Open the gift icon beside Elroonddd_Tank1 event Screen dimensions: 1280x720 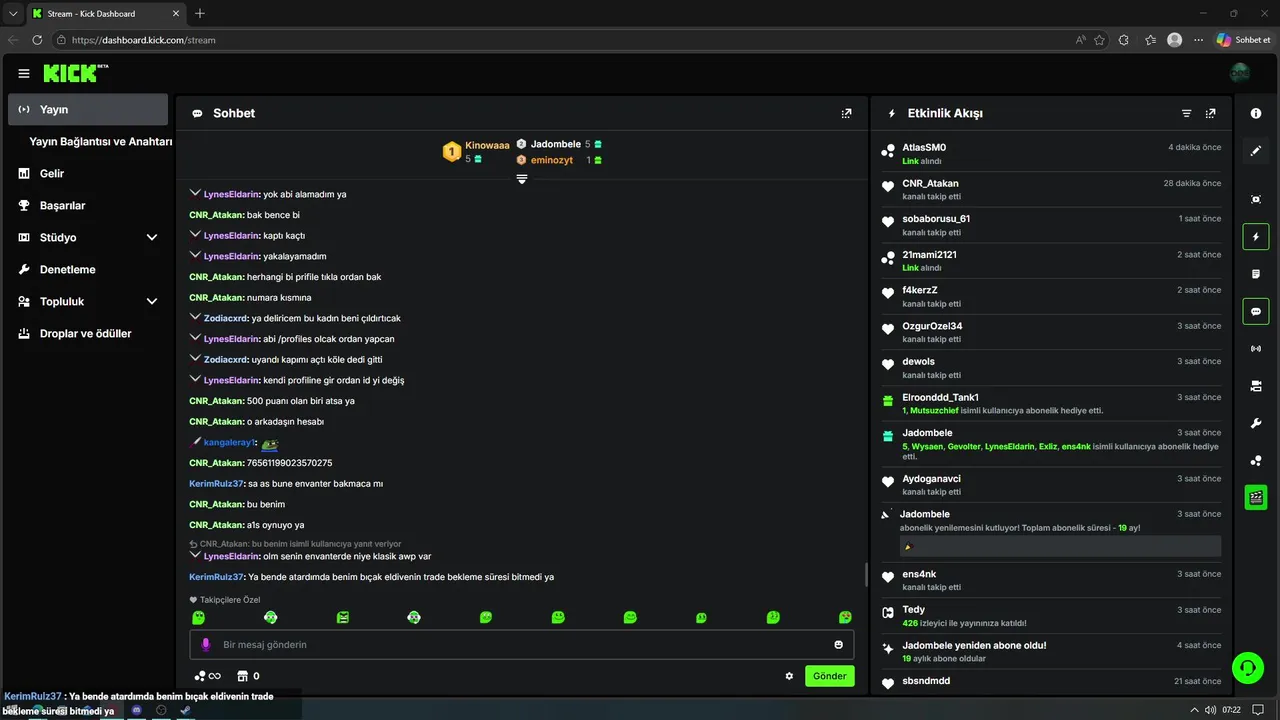(x=887, y=401)
